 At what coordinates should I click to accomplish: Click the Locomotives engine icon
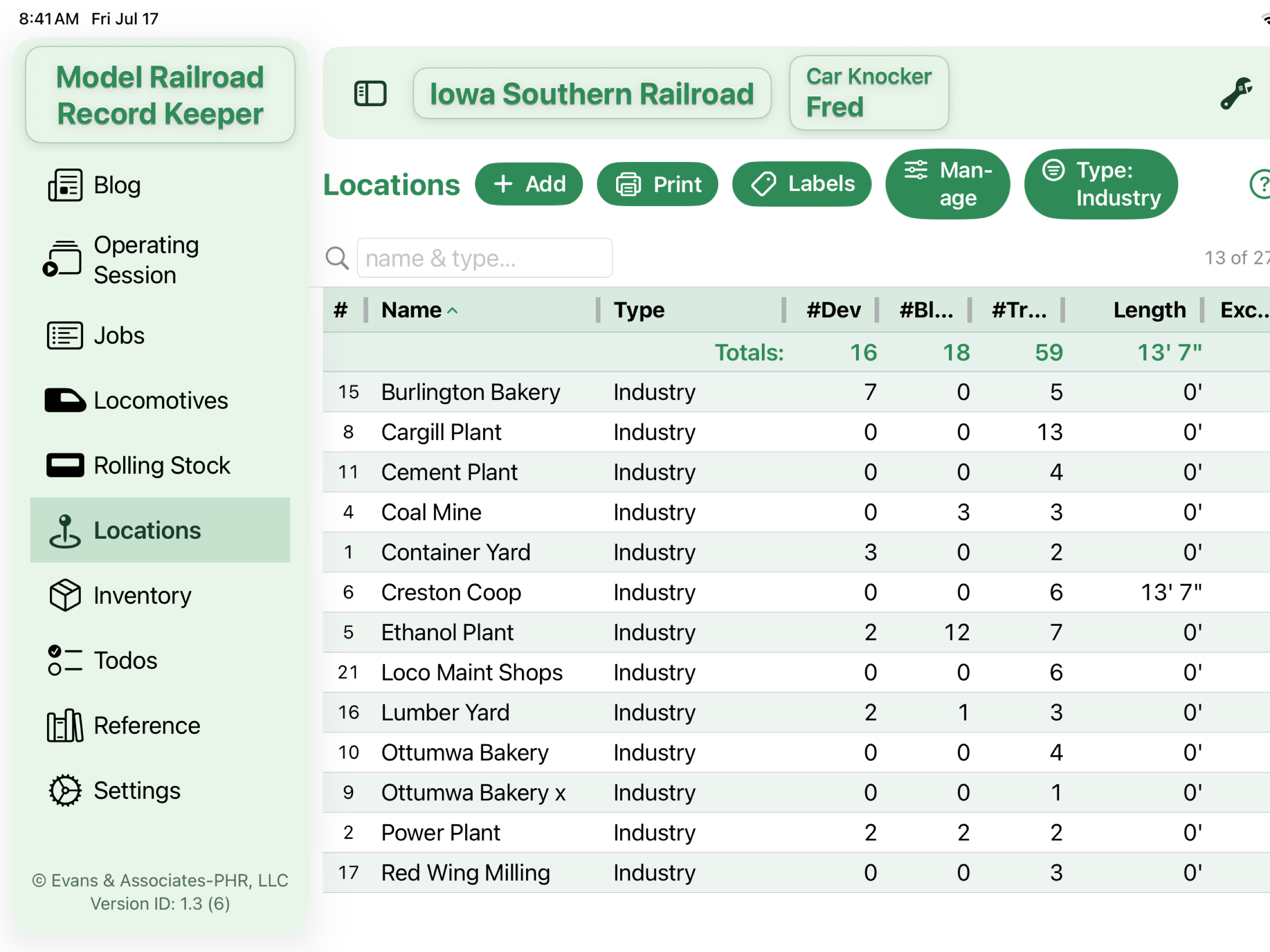click(65, 400)
